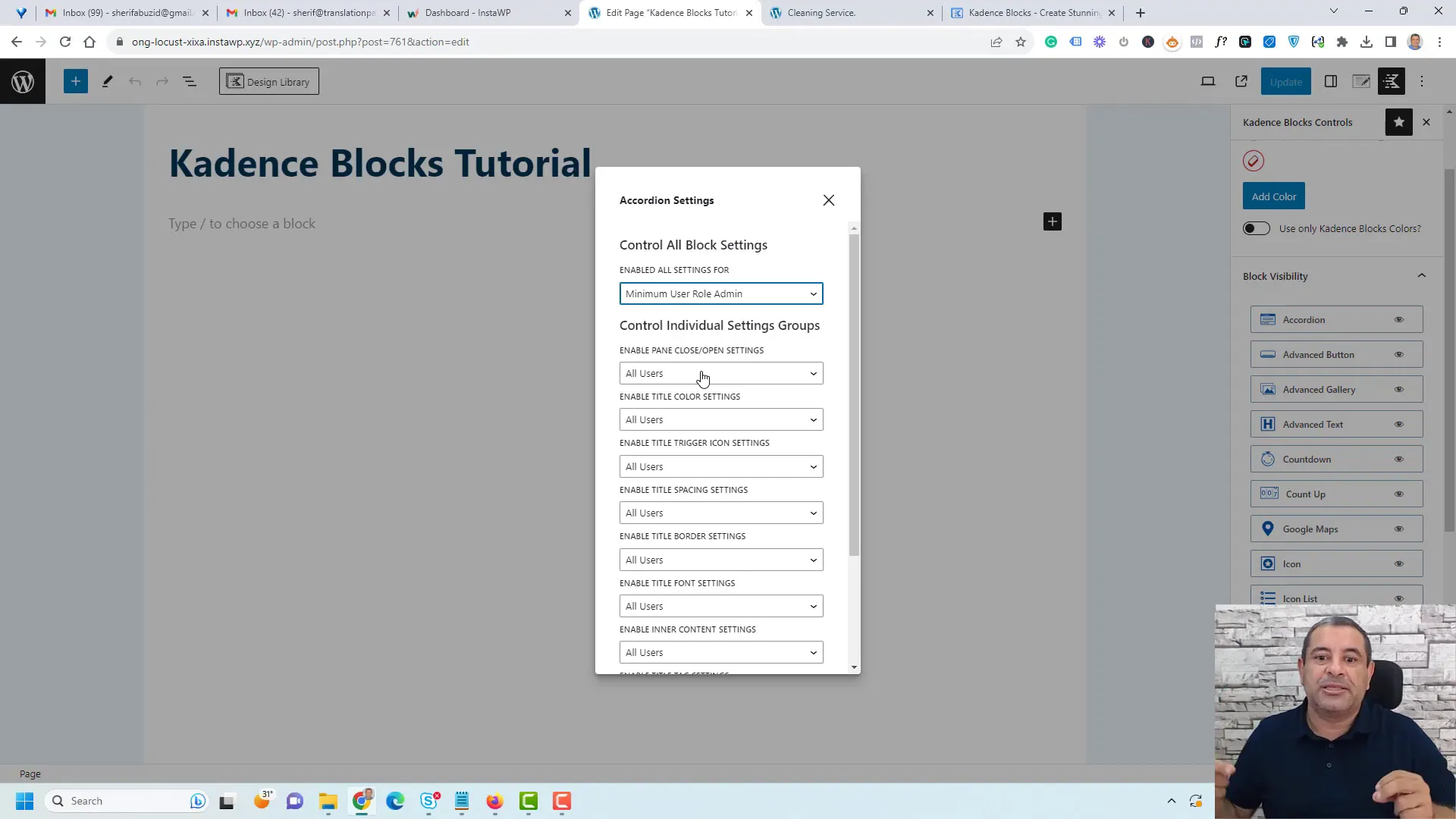Click the Undo arrow
Viewport: 1456px width, 819px height.
pyautogui.click(x=135, y=81)
